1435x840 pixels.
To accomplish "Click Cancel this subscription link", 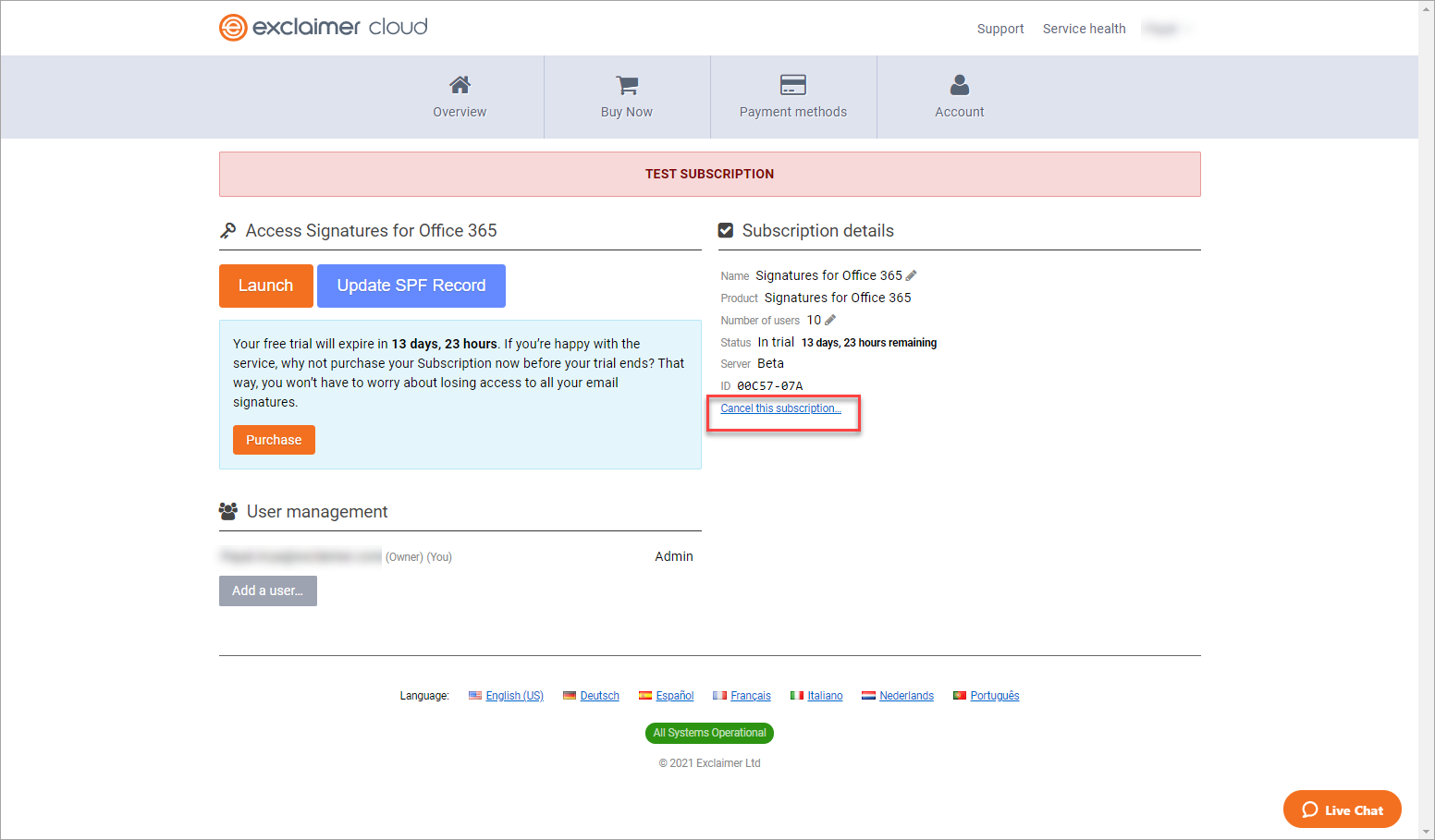I will pos(780,408).
